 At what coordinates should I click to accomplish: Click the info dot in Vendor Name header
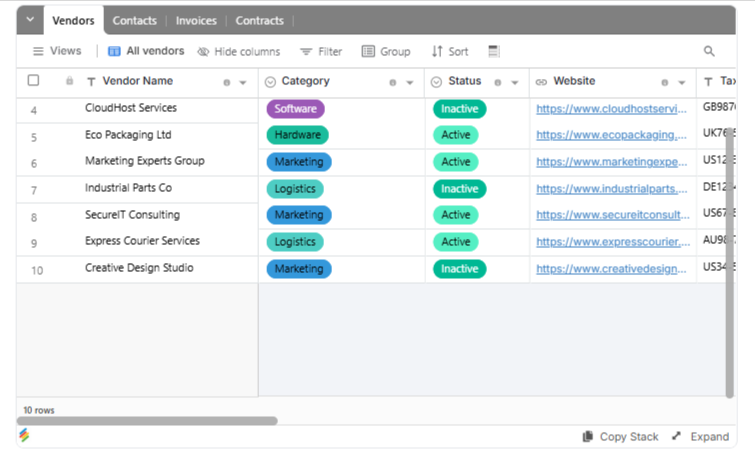pos(226,83)
